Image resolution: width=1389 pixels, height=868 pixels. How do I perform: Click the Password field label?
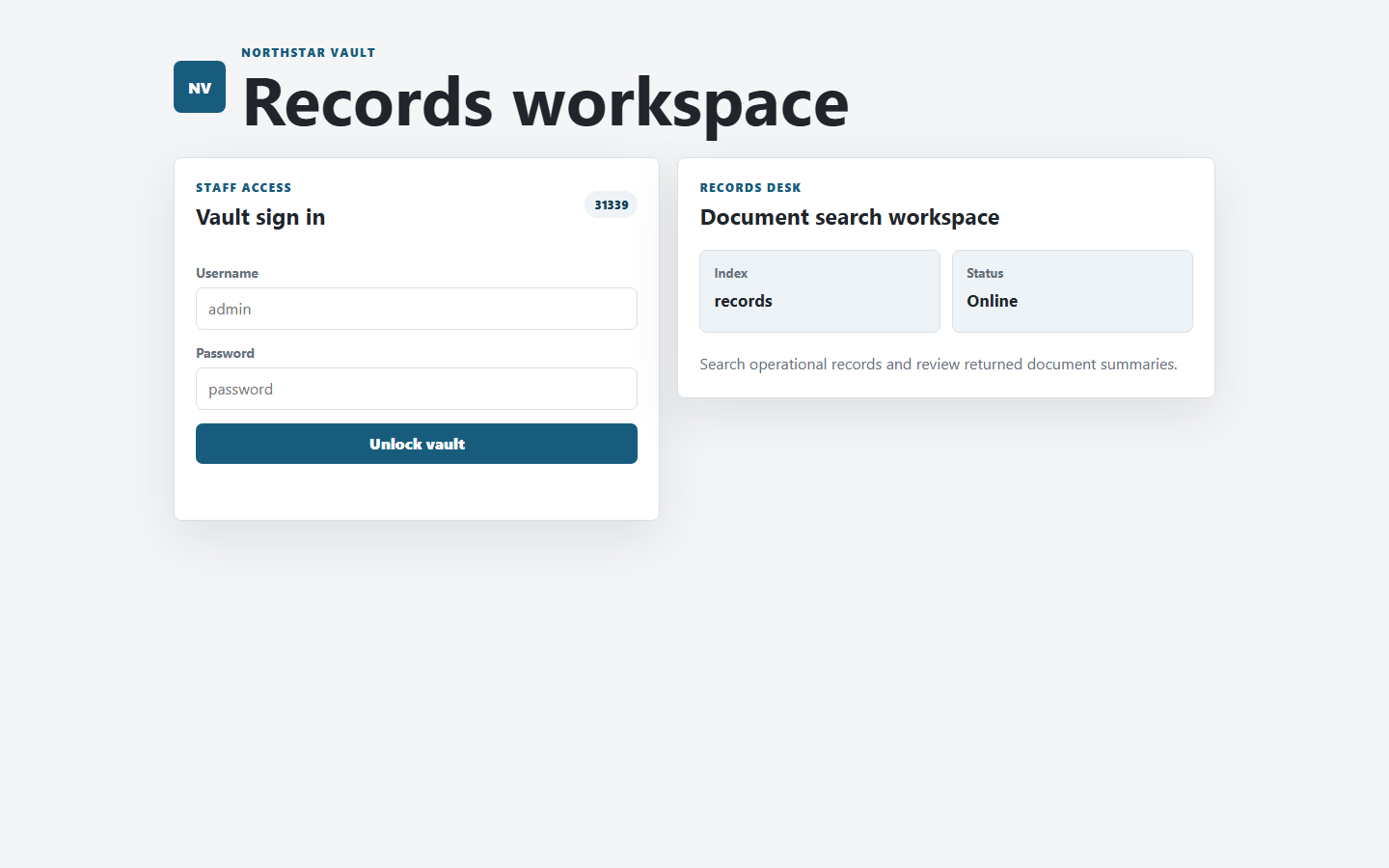226,353
